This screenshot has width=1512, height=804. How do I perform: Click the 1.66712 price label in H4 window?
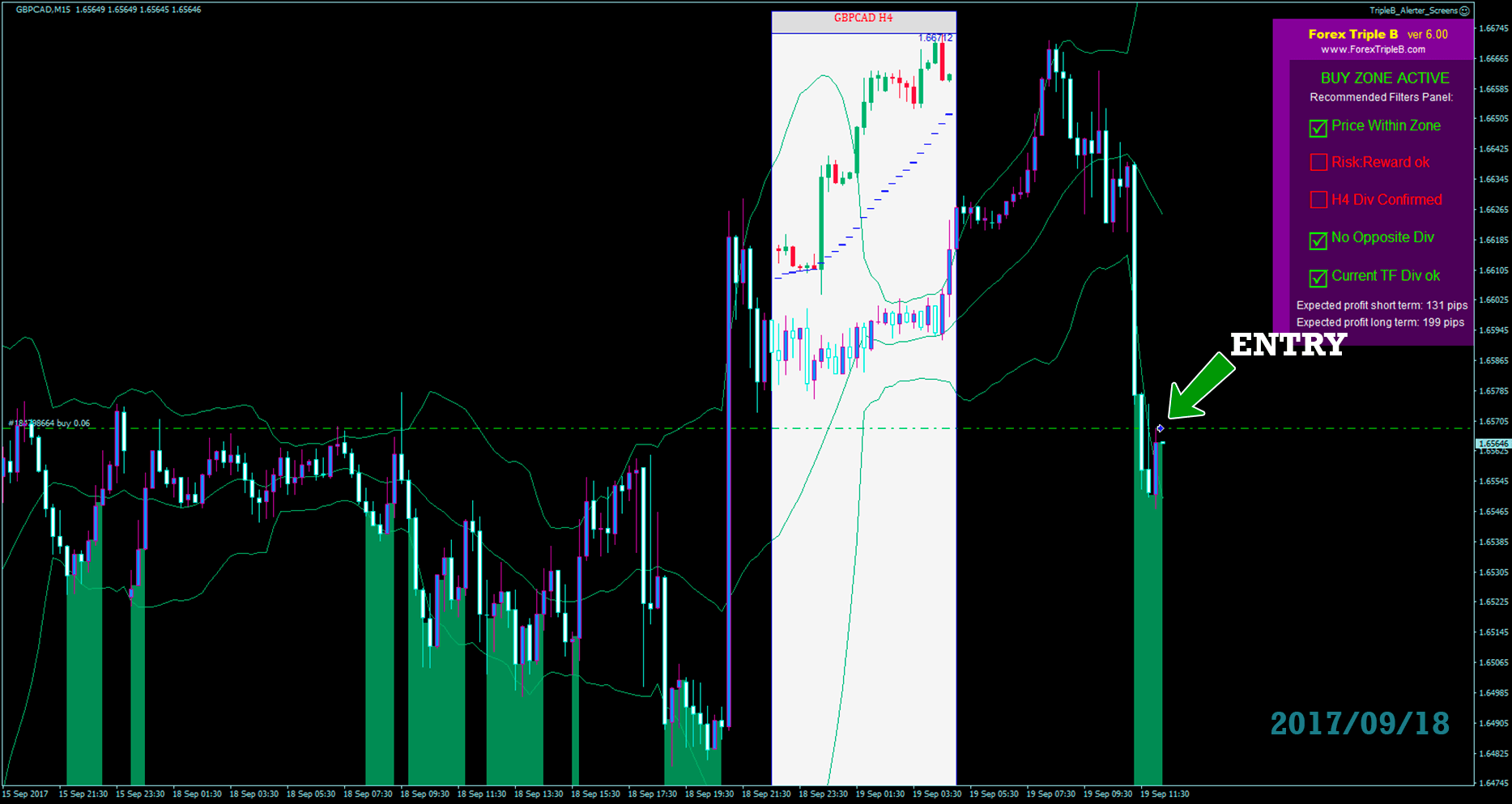point(935,38)
